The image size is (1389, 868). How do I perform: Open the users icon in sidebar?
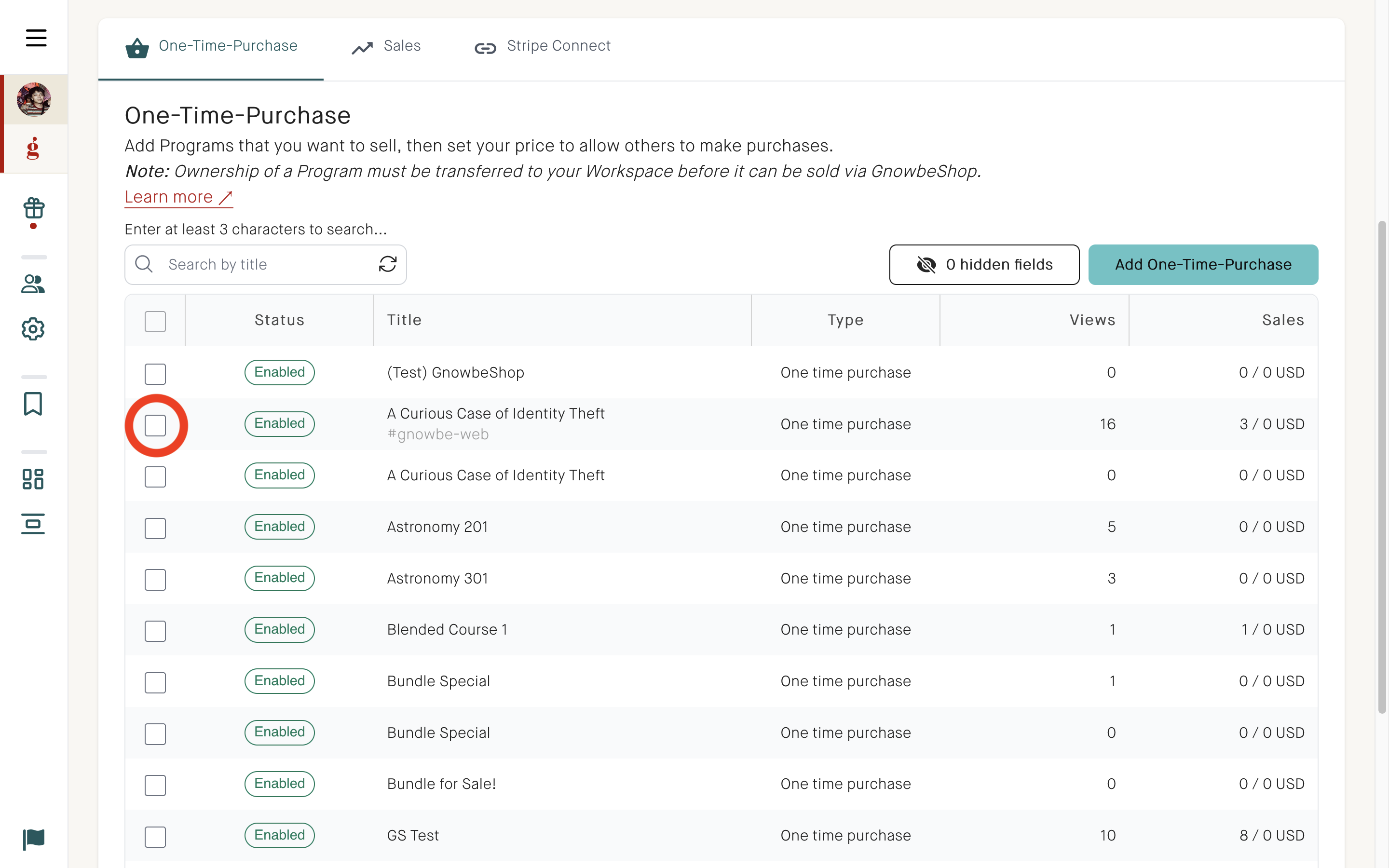point(33,284)
